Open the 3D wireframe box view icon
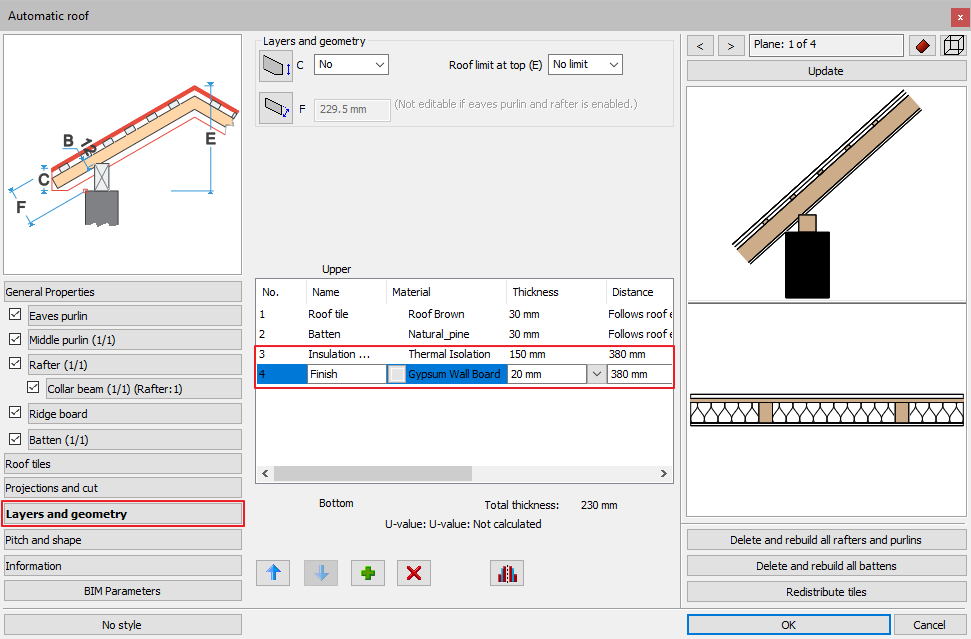Viewport: 971px width, 639px height. (x=953, y=46)
